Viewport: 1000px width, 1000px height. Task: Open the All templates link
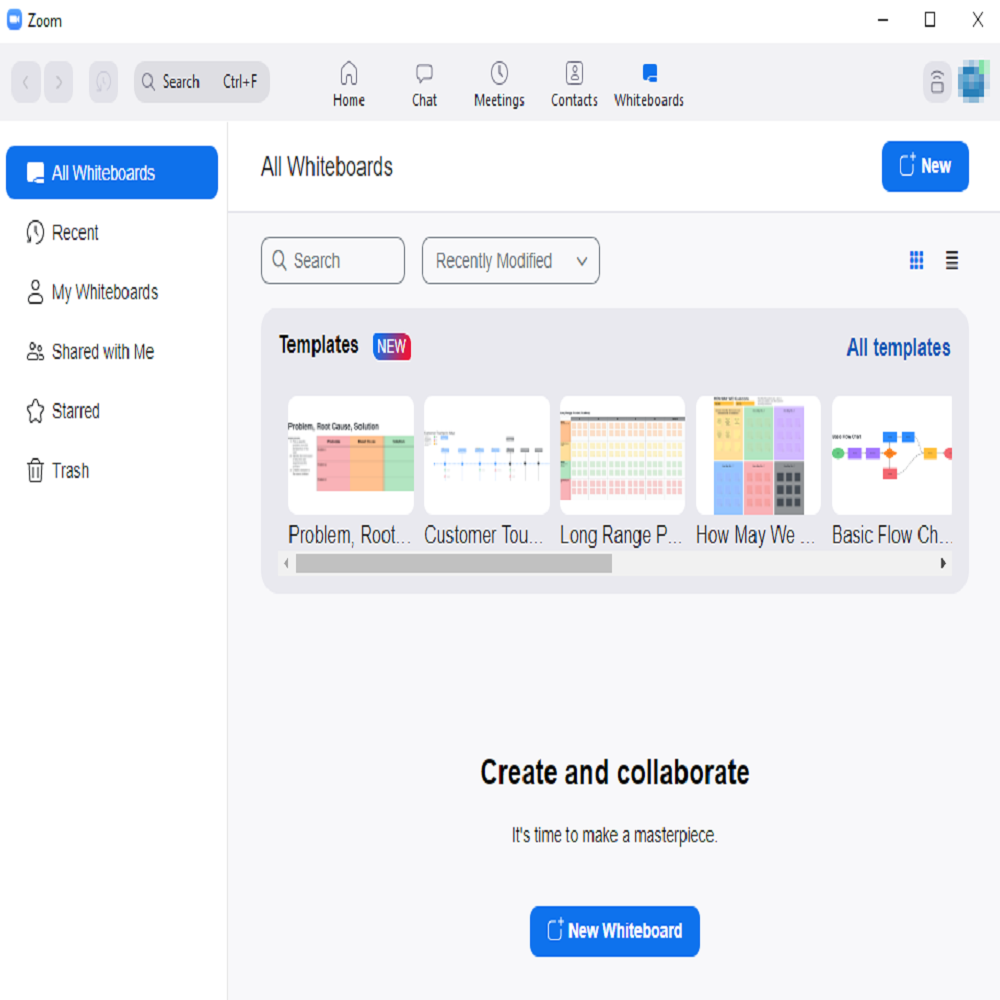pos(898,348)
